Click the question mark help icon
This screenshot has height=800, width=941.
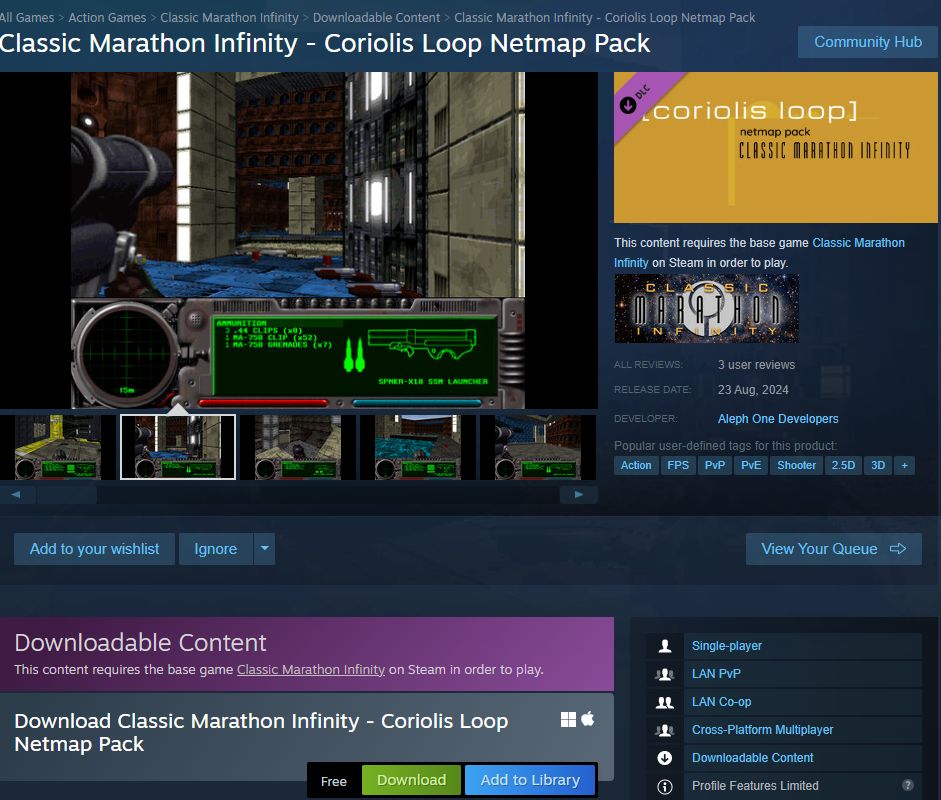907,785
